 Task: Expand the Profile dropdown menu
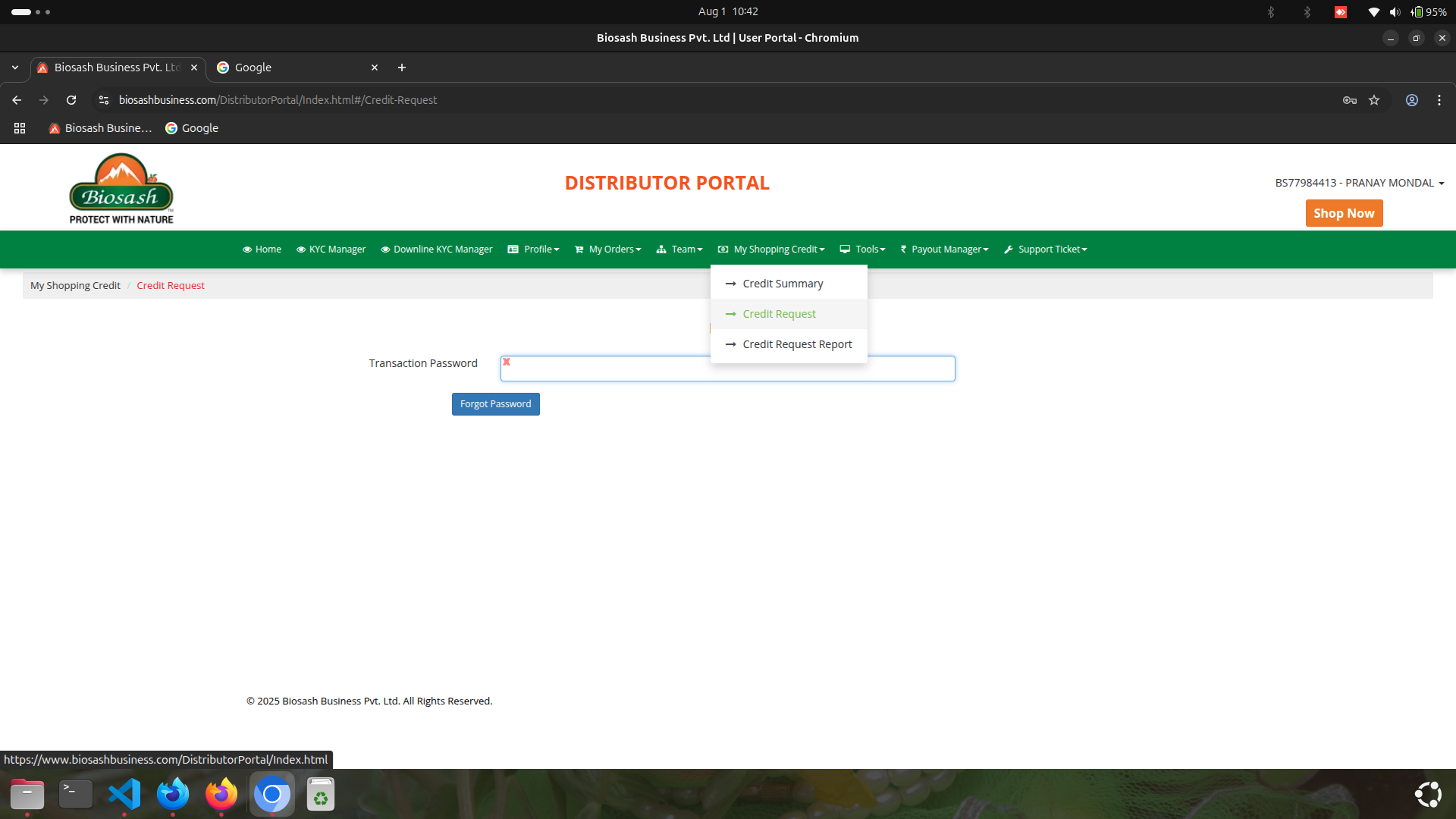point(533,249)
